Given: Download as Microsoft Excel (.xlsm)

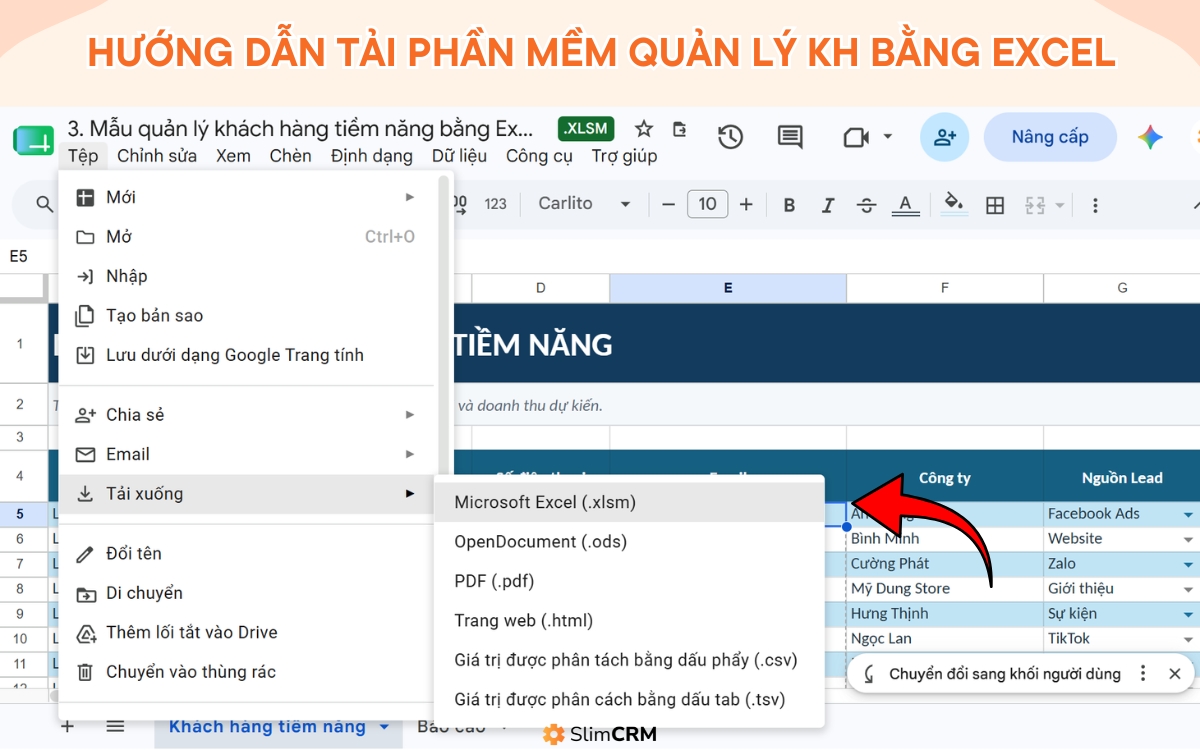Looking at the screenshot, I should pyautogui.click(x=629, y=502).
